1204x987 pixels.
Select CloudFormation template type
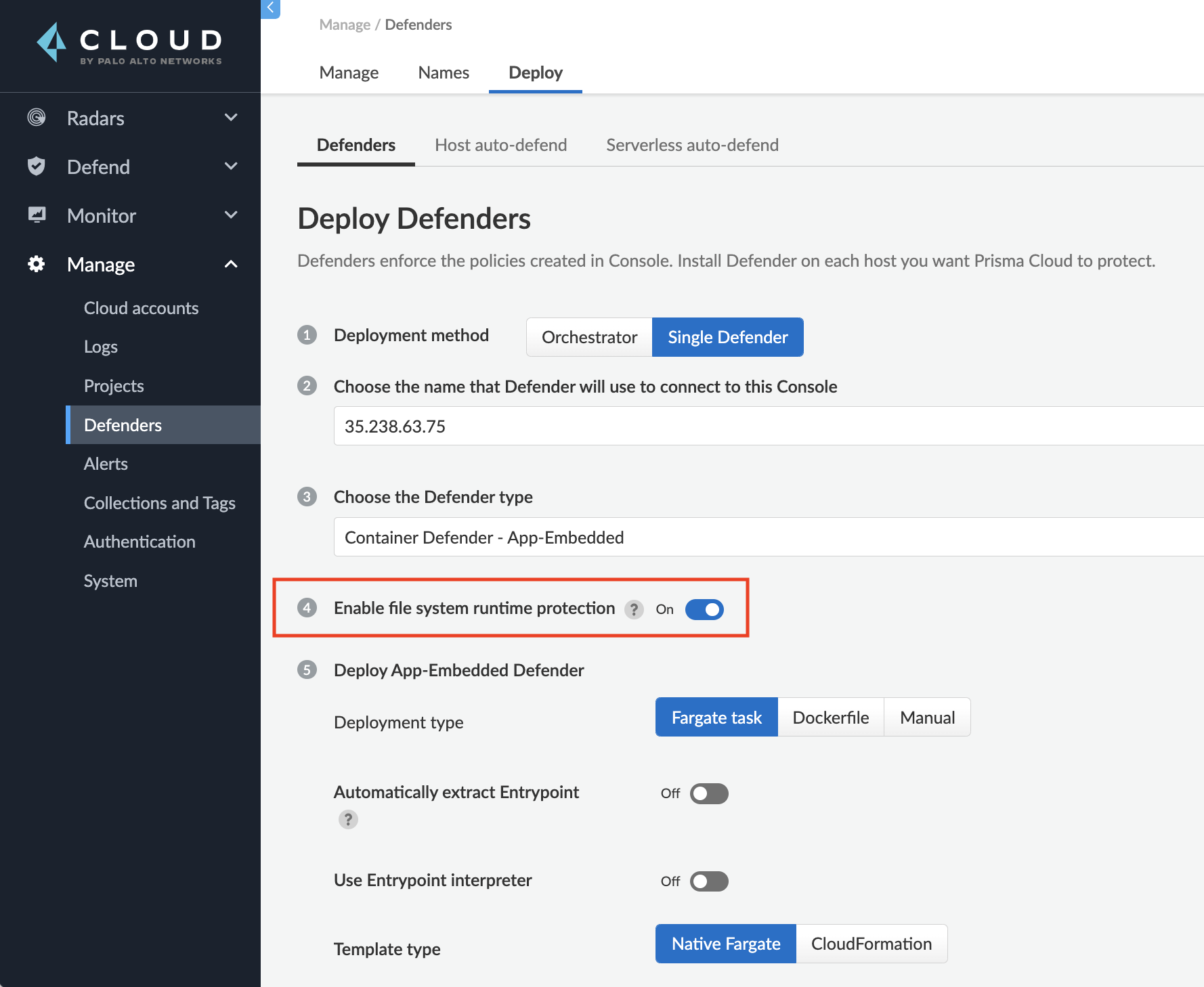coord(872,944)
